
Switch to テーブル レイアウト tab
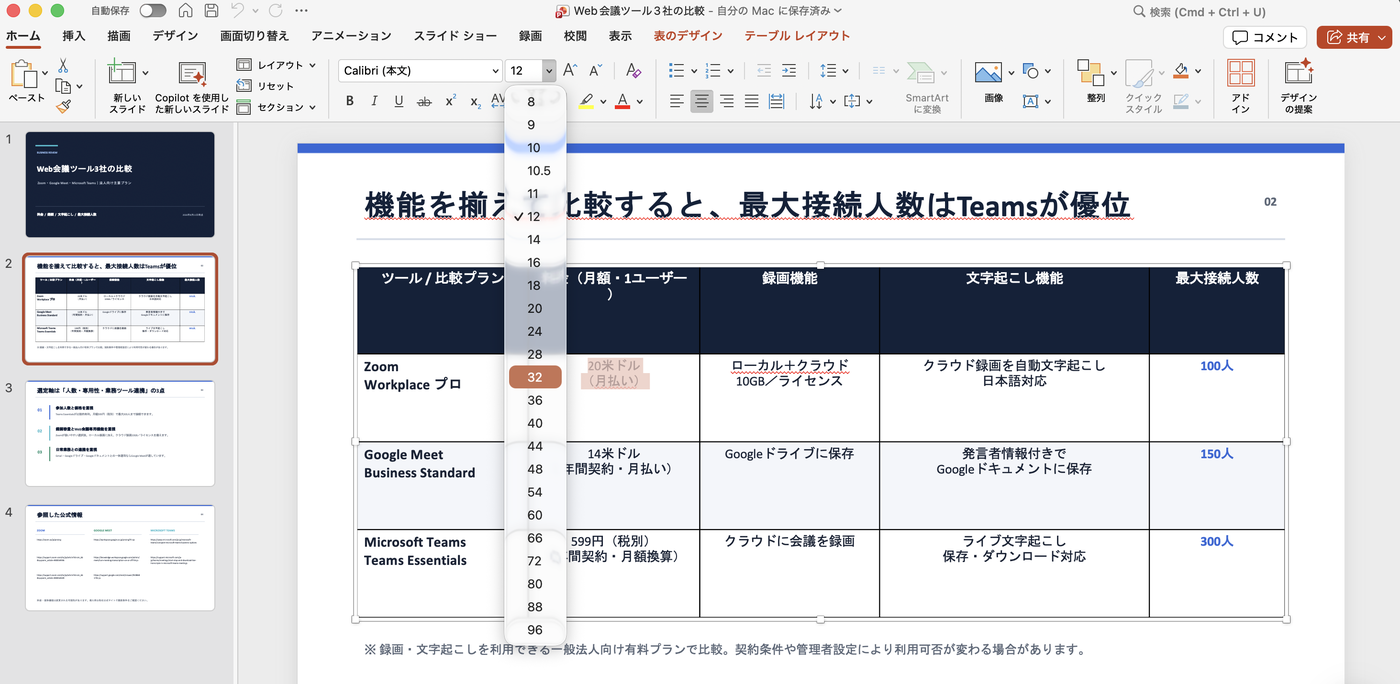tap(797, 36)
